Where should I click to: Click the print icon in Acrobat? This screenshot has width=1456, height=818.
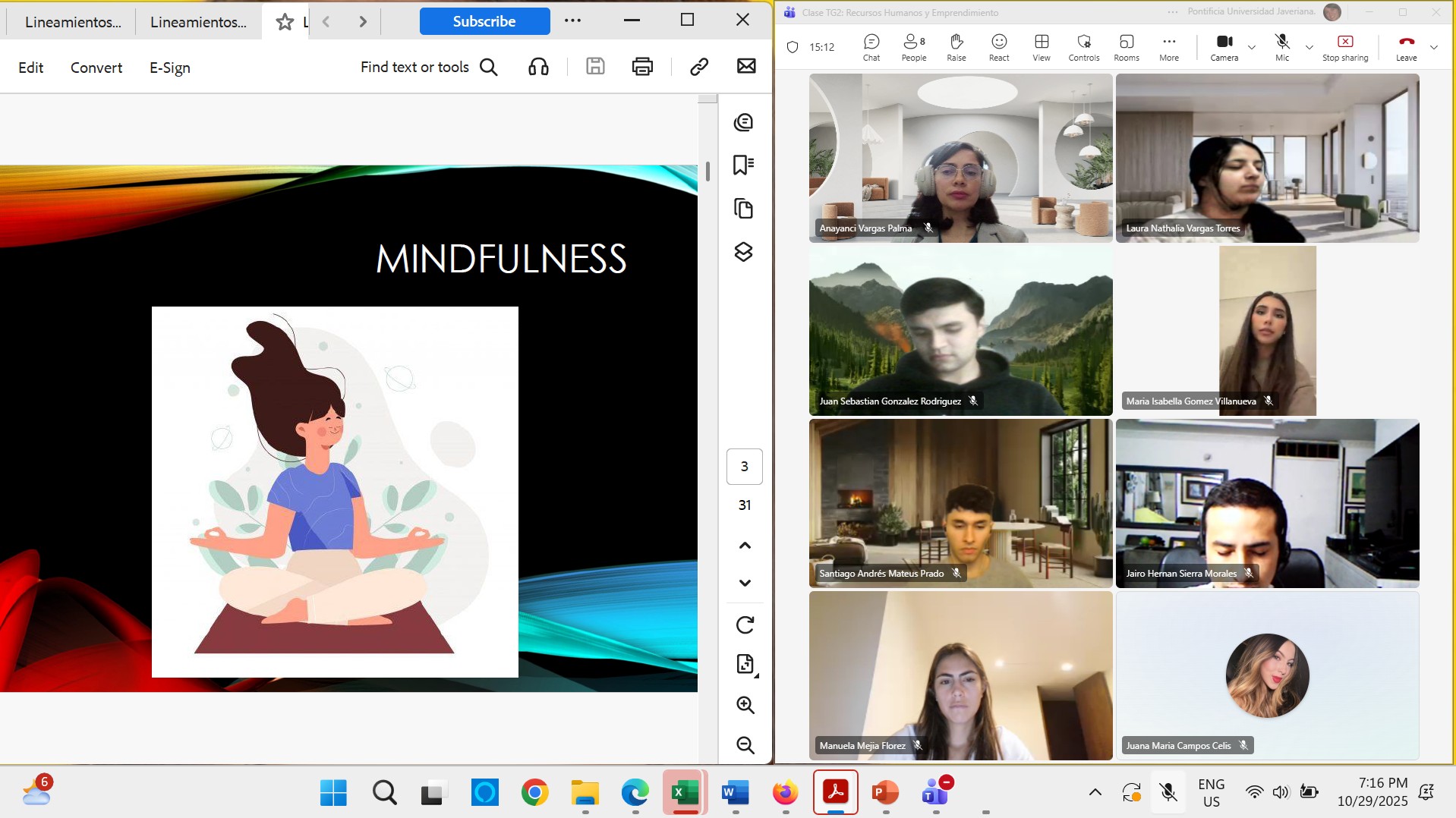[642, 67]
